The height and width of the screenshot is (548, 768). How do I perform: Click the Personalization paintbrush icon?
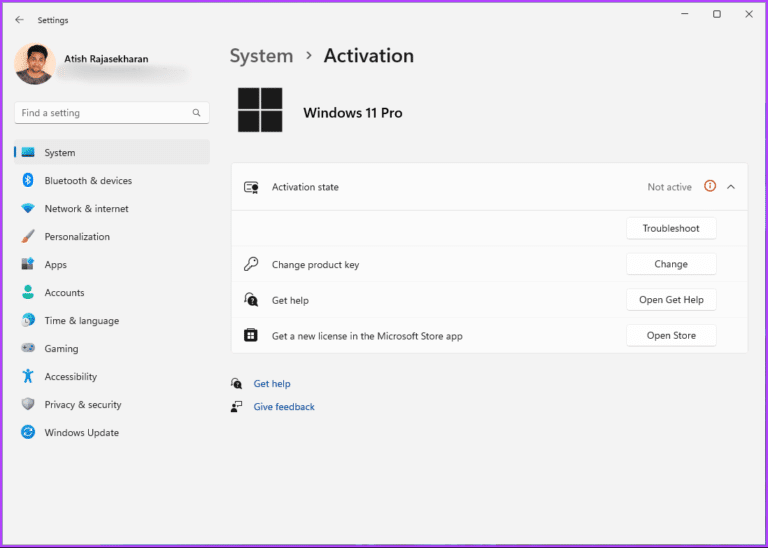tap(27, 237)
